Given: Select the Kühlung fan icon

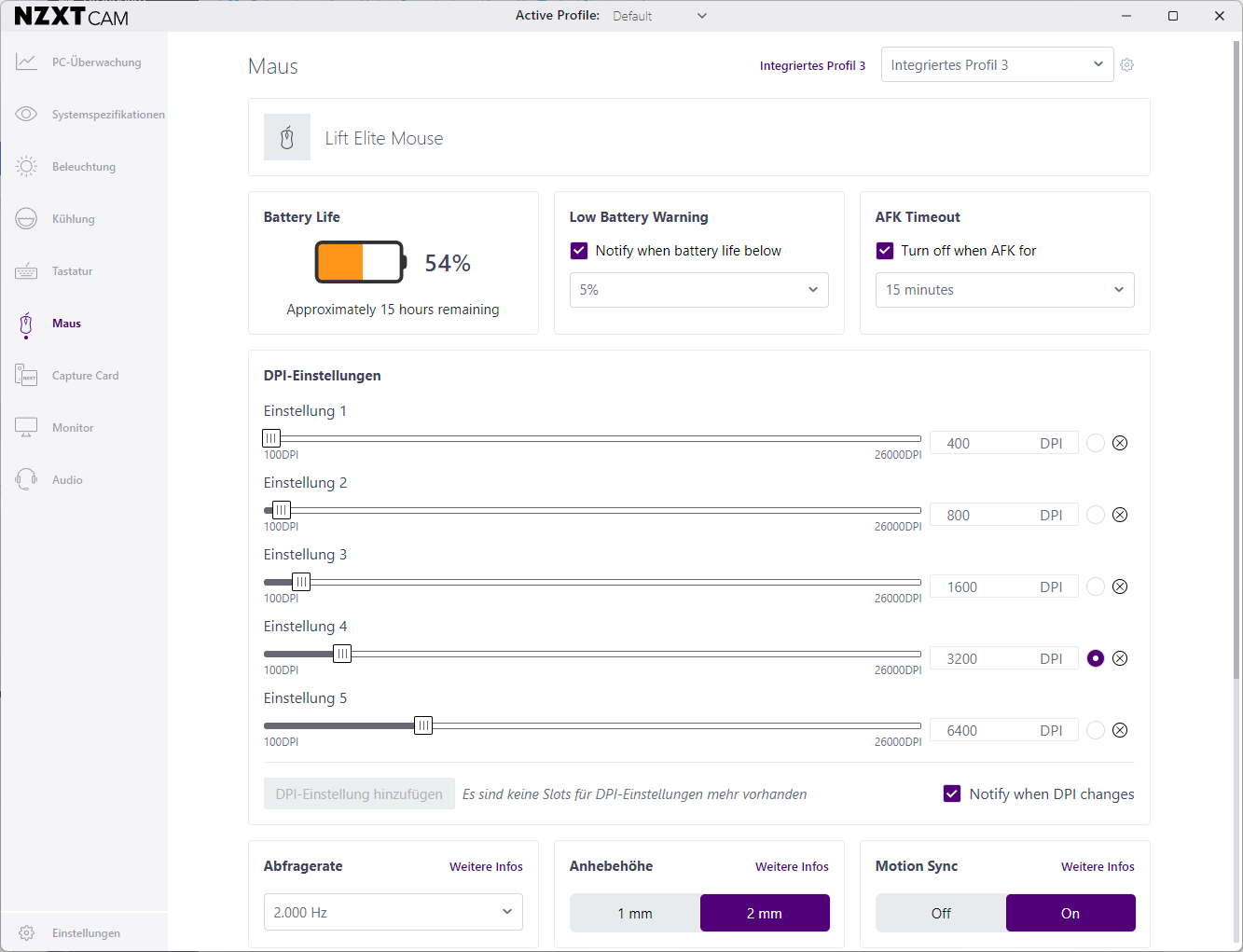Looking at the screenshot, I should [26, 219].
